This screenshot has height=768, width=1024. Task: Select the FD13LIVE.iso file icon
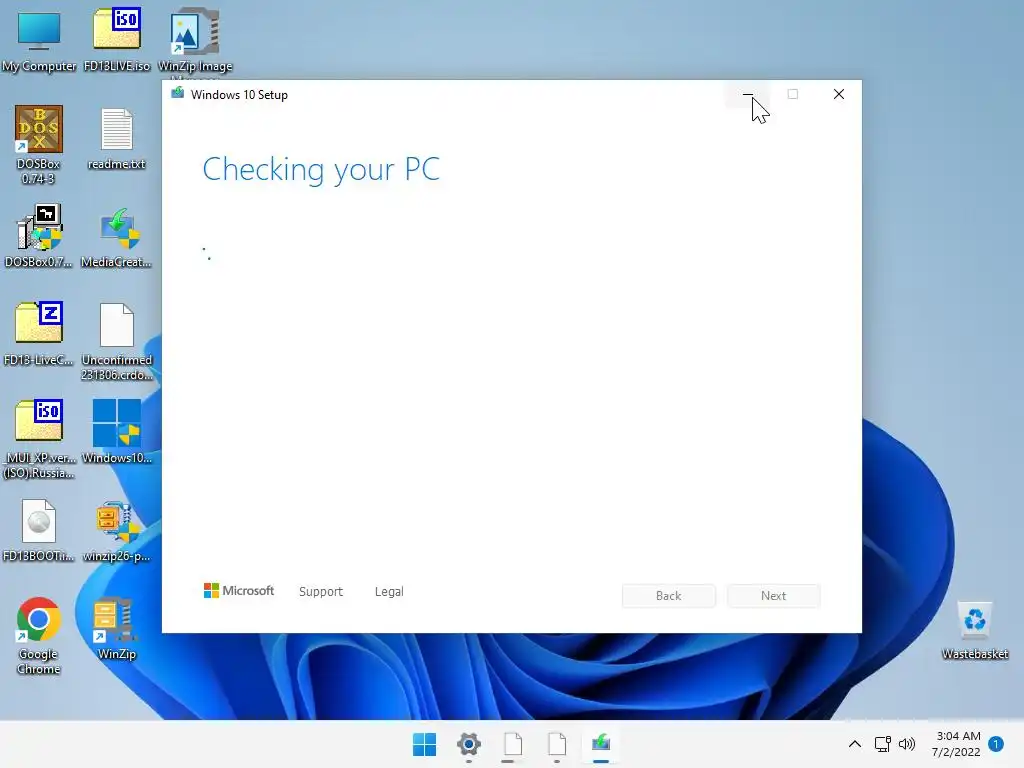[x=117, y=40]
